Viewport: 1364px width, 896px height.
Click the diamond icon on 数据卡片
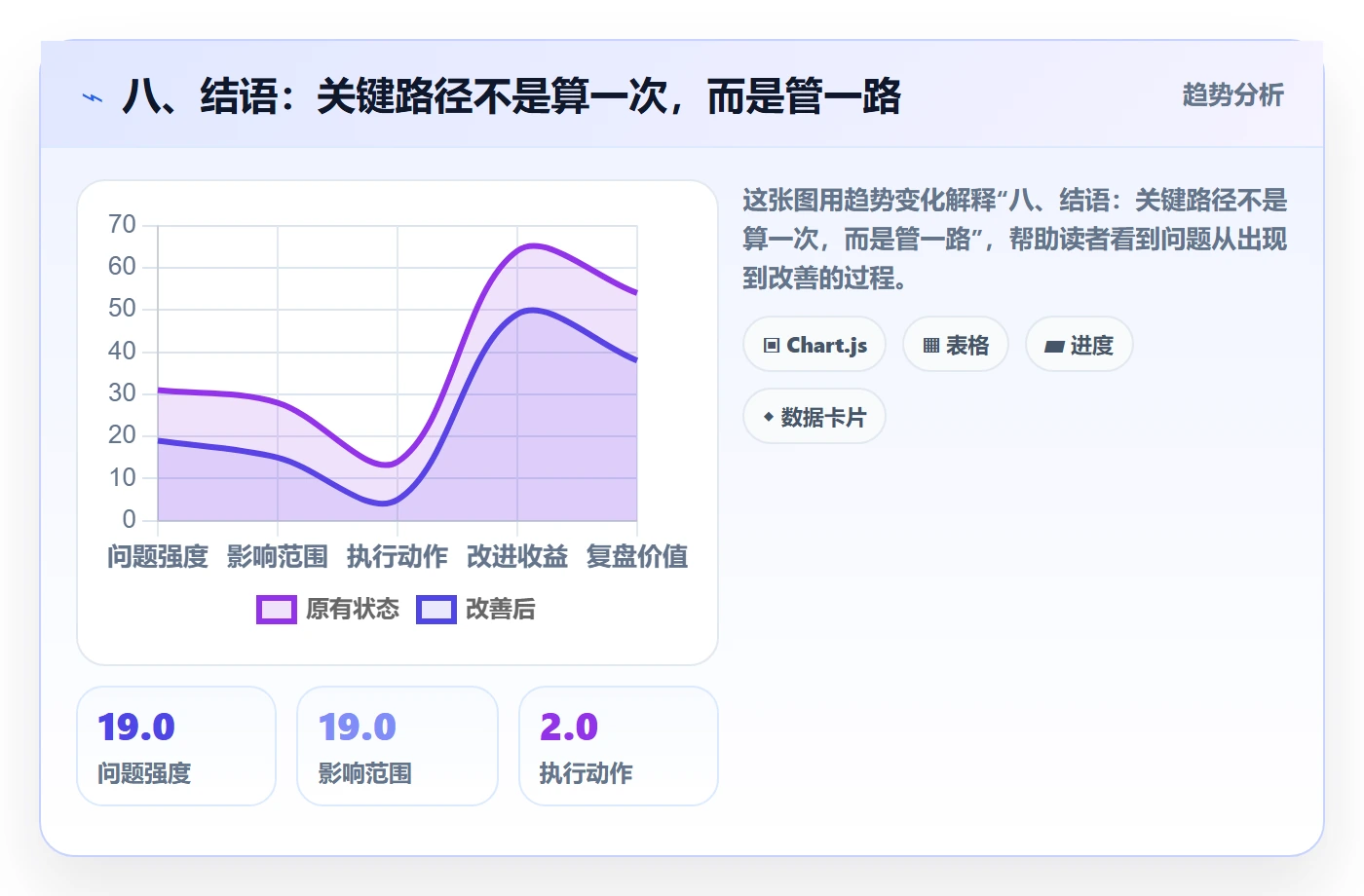(769, 417)
